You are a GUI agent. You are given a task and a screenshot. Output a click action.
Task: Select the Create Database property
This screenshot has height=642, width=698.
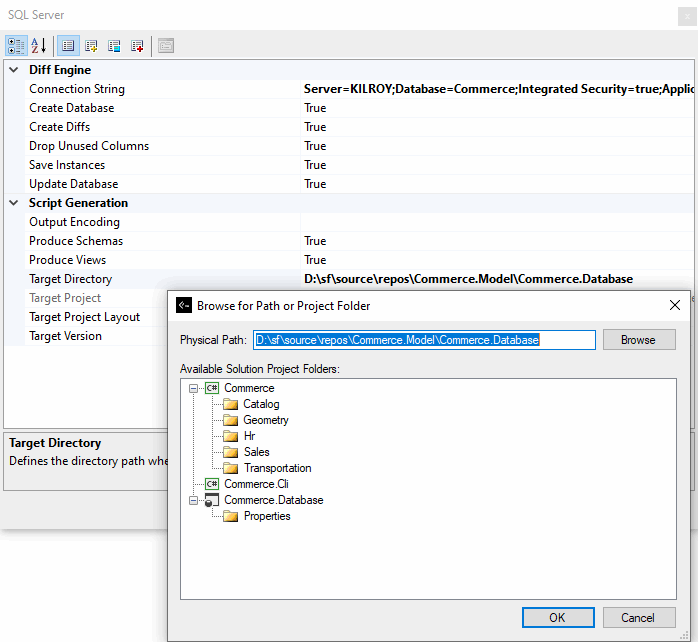click(x=72, y=108)
